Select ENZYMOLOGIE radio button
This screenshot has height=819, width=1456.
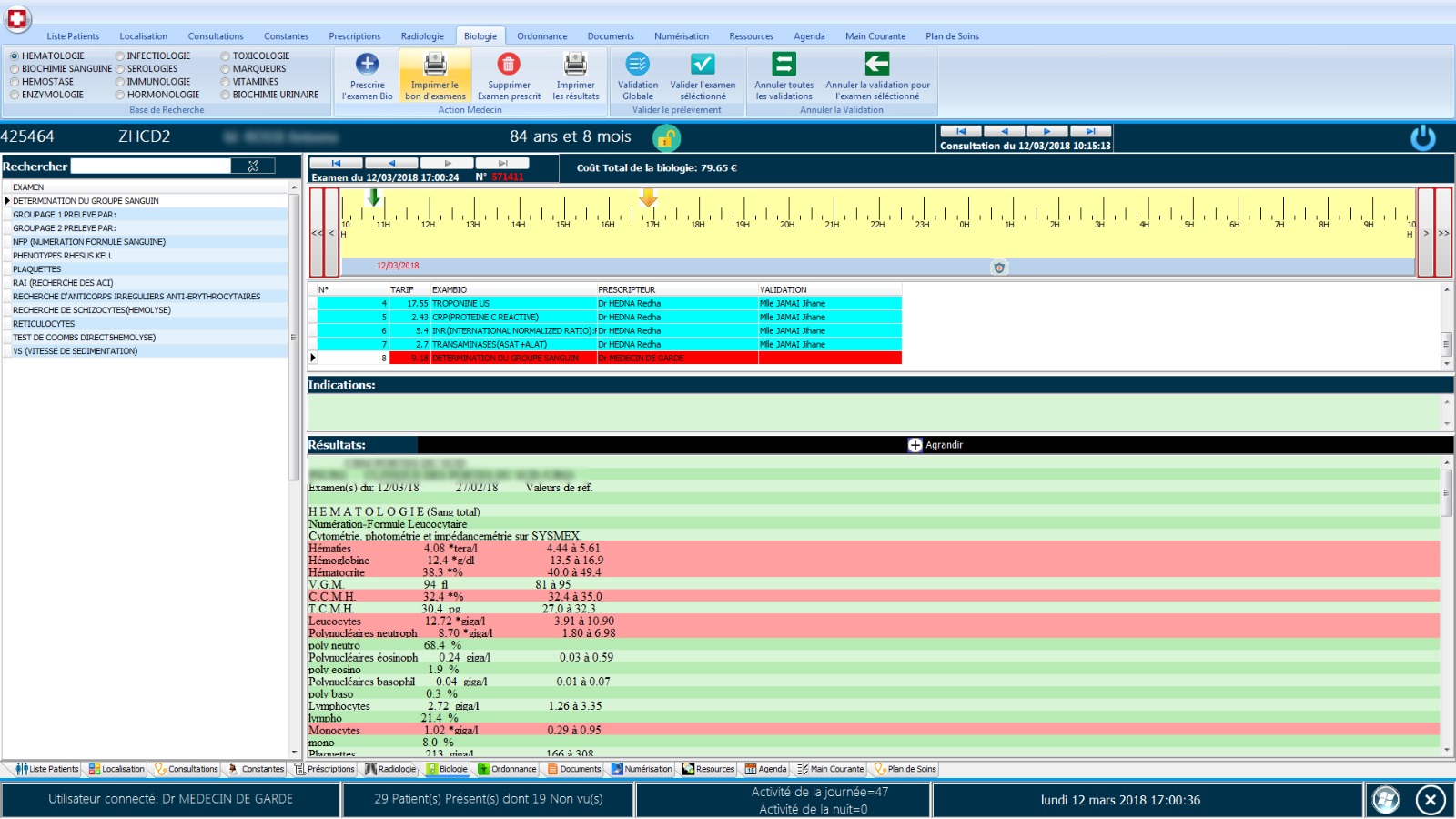tap(15, 95)
